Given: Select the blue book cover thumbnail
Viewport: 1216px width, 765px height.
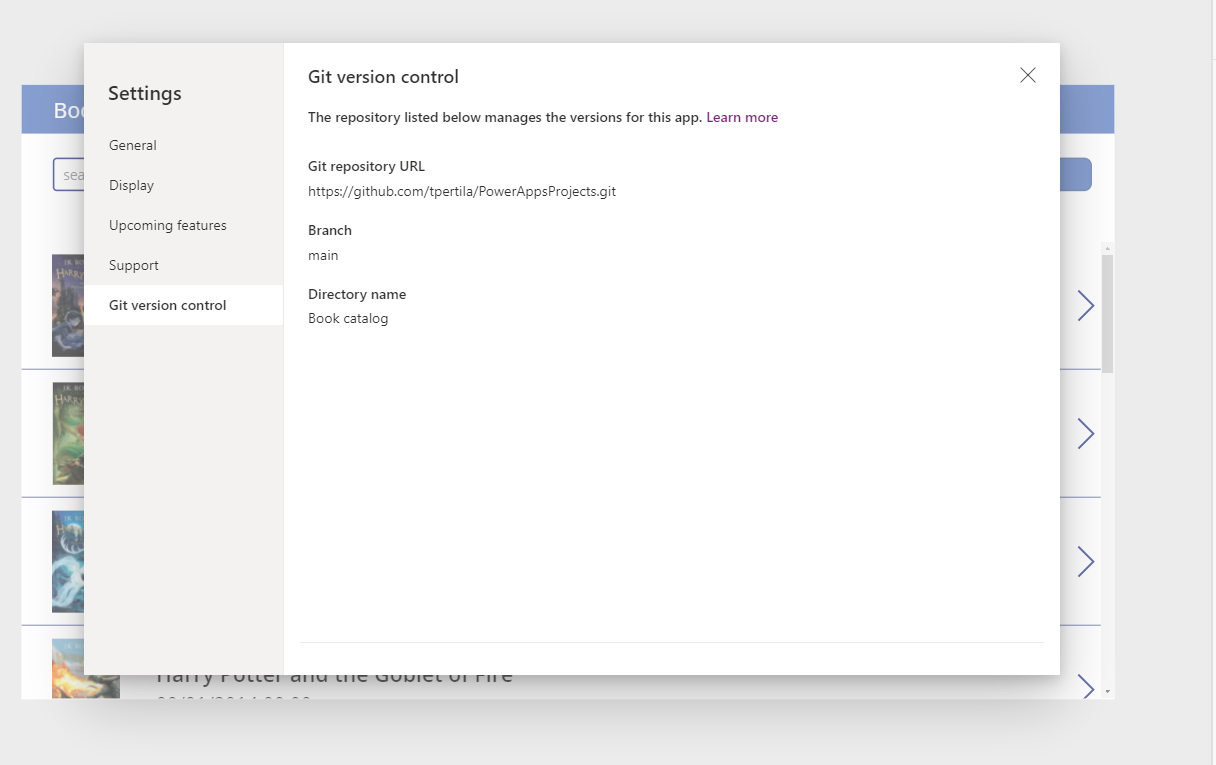Looking at the screenshot, I should coord(67,562).
